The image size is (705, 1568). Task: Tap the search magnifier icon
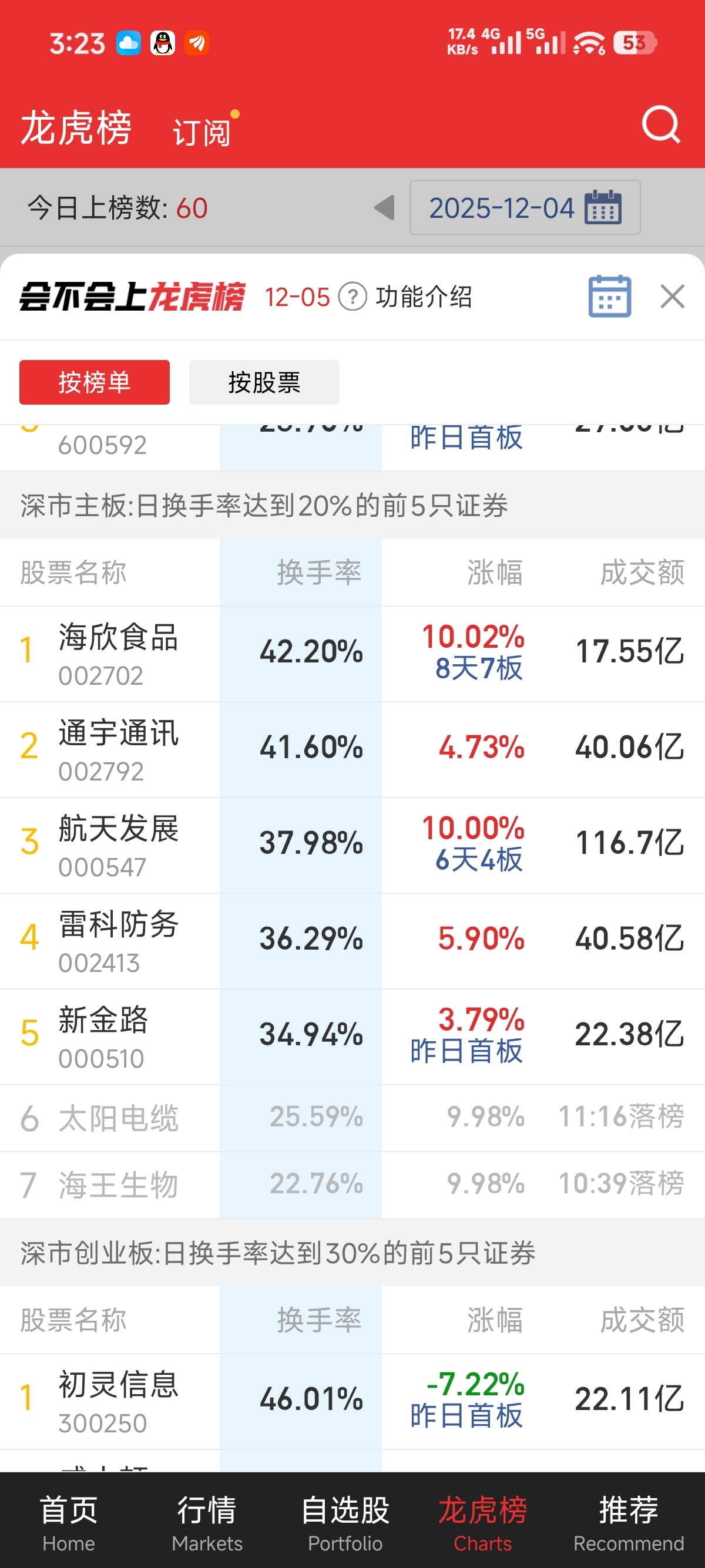[660, 125]
